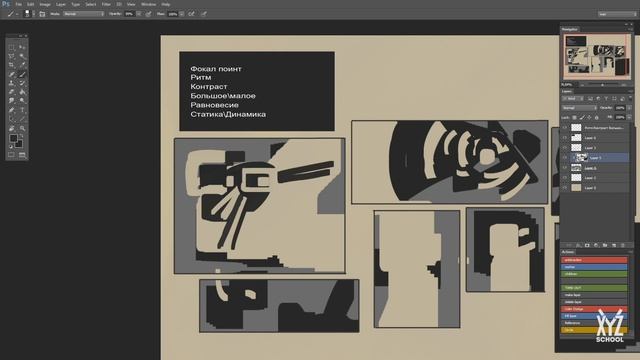The height and width of the screenshot is (360, 640).
Task: Select the History Brush tool
Action: pos(22,83)
